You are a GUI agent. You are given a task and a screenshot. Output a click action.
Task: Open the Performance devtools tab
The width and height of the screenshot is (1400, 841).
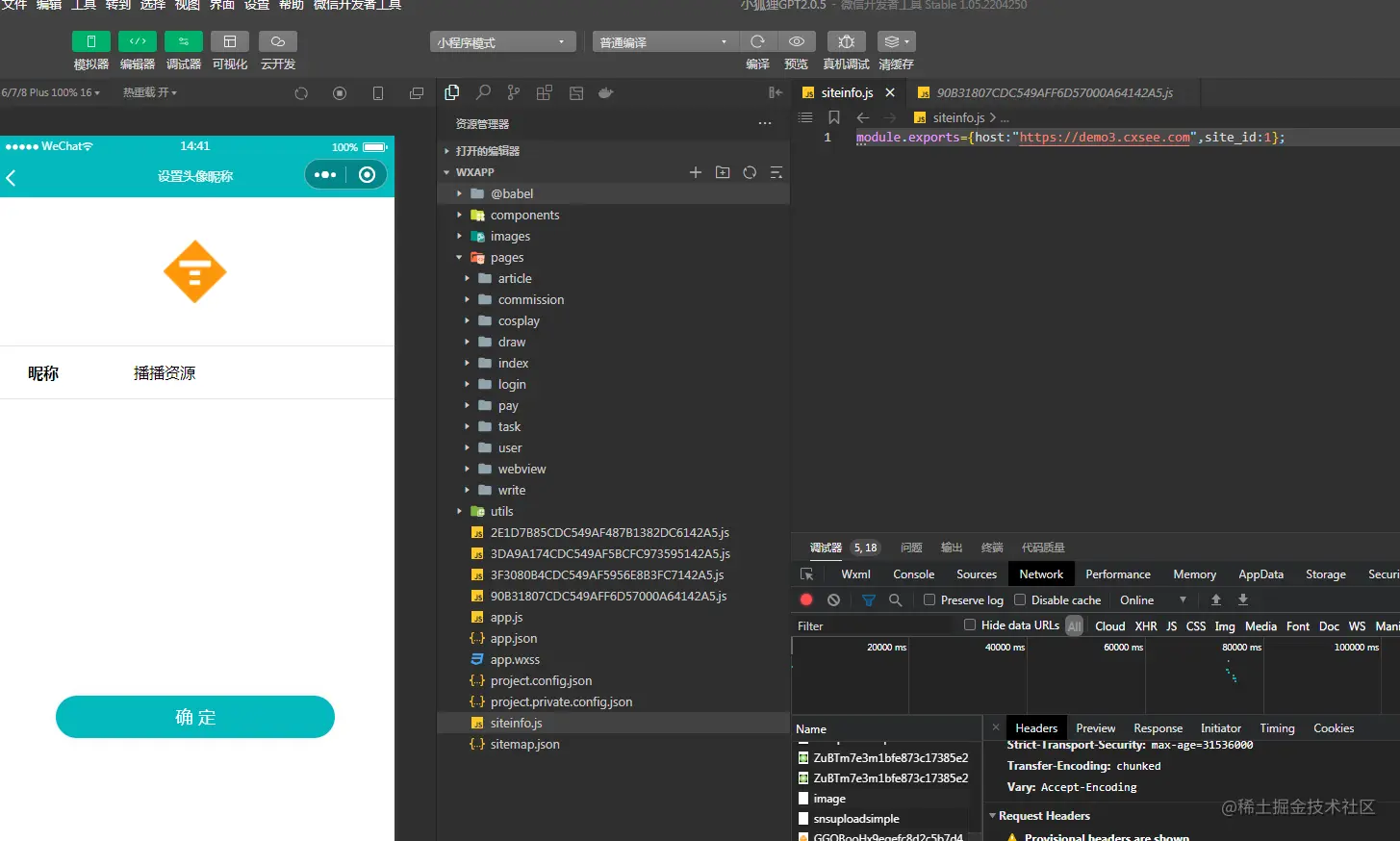point(1118,574)
